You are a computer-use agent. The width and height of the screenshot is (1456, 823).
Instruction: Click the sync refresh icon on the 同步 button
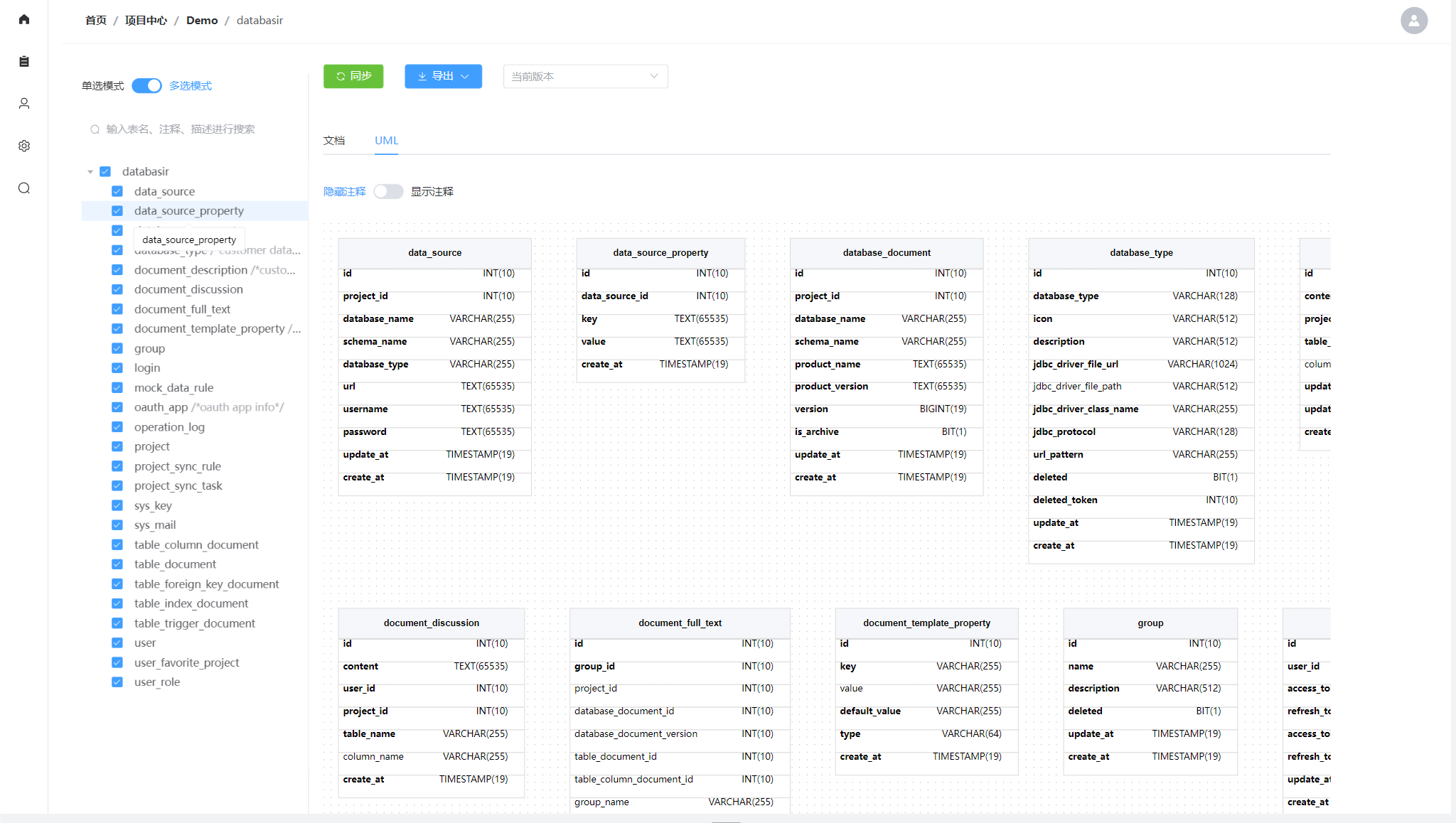click(341, 76)
